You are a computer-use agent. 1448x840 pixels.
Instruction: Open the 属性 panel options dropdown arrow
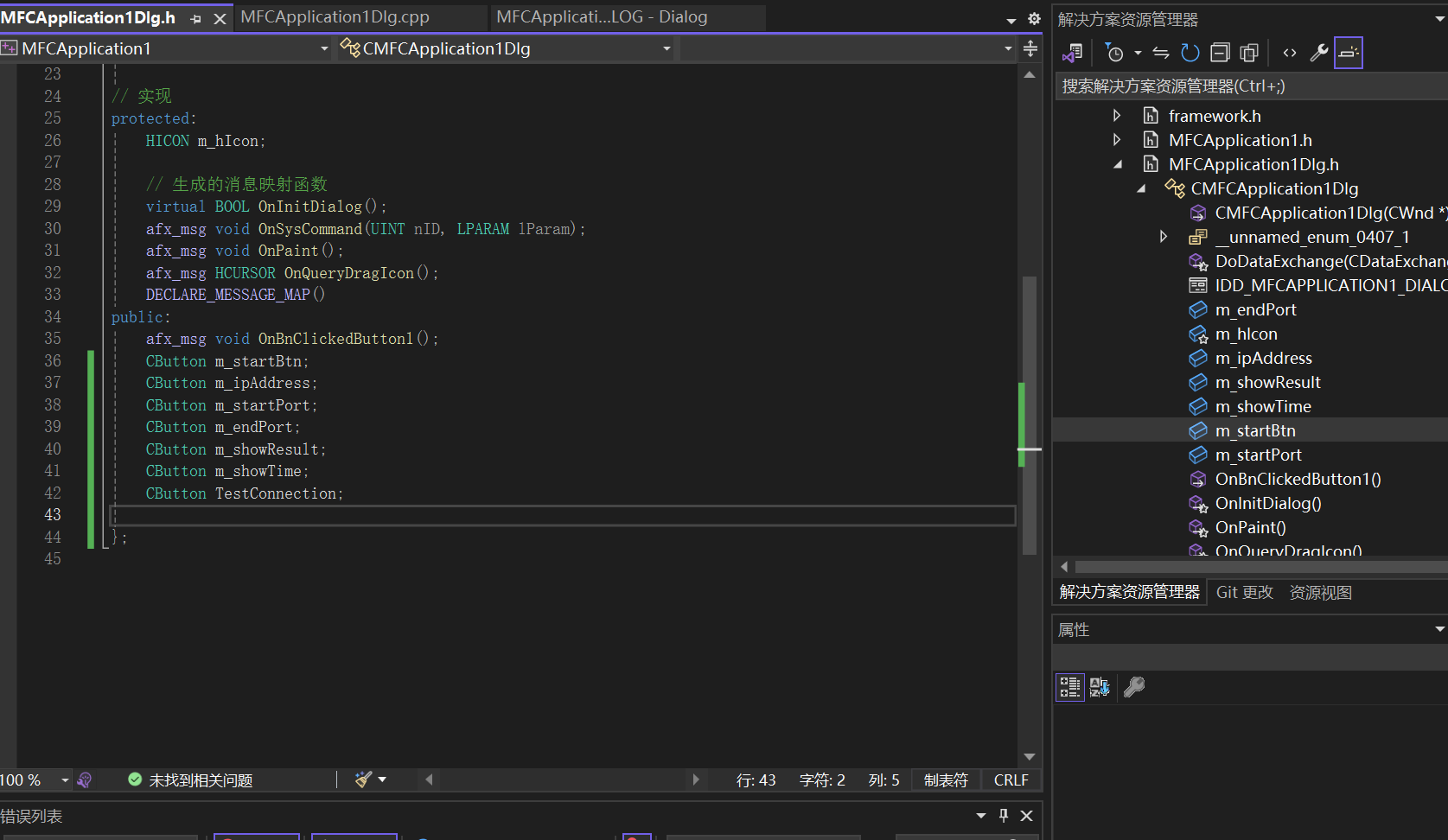pos(1439,629)
